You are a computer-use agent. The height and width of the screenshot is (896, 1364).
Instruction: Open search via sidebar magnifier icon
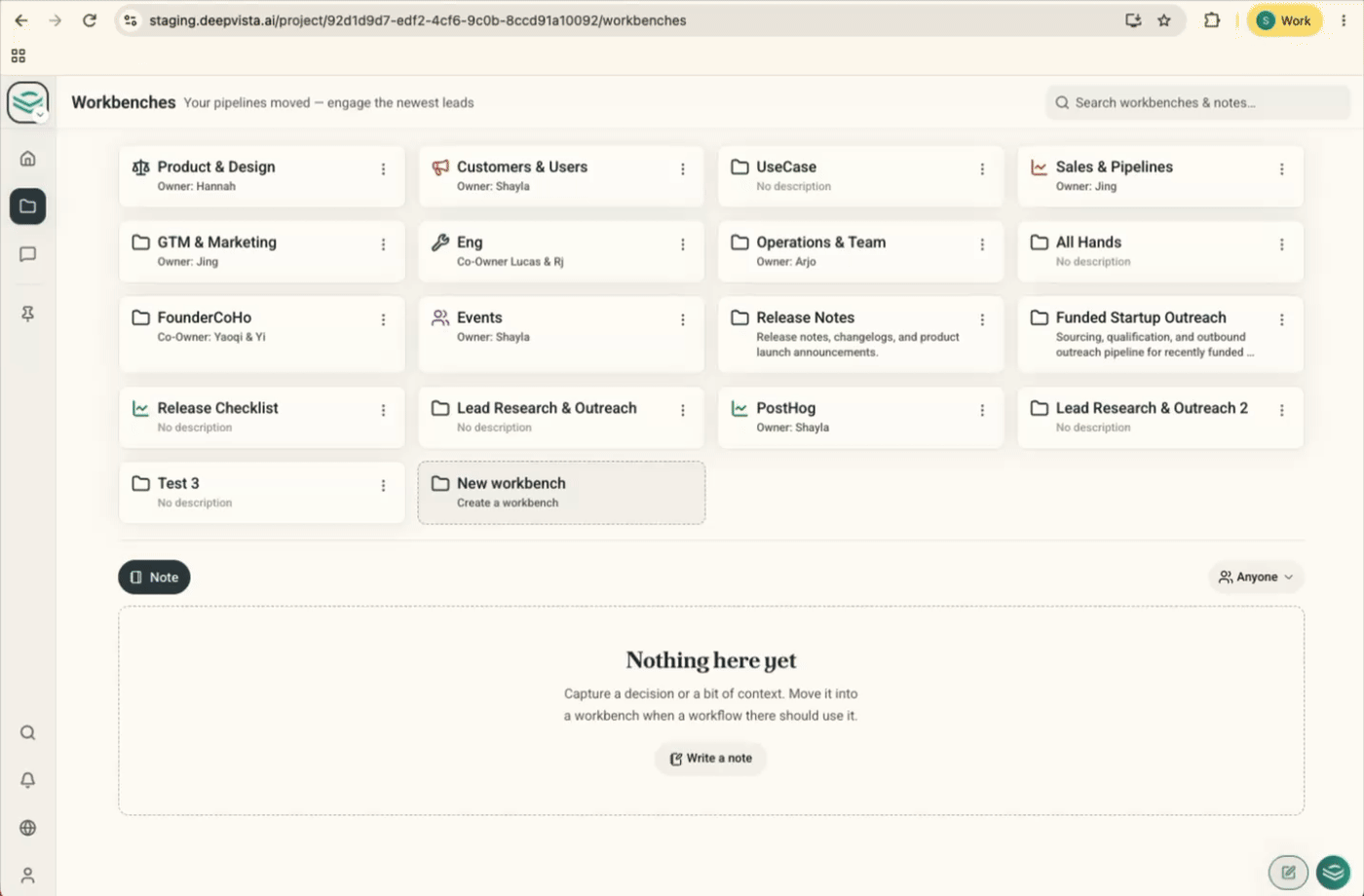tap(27, 732)
